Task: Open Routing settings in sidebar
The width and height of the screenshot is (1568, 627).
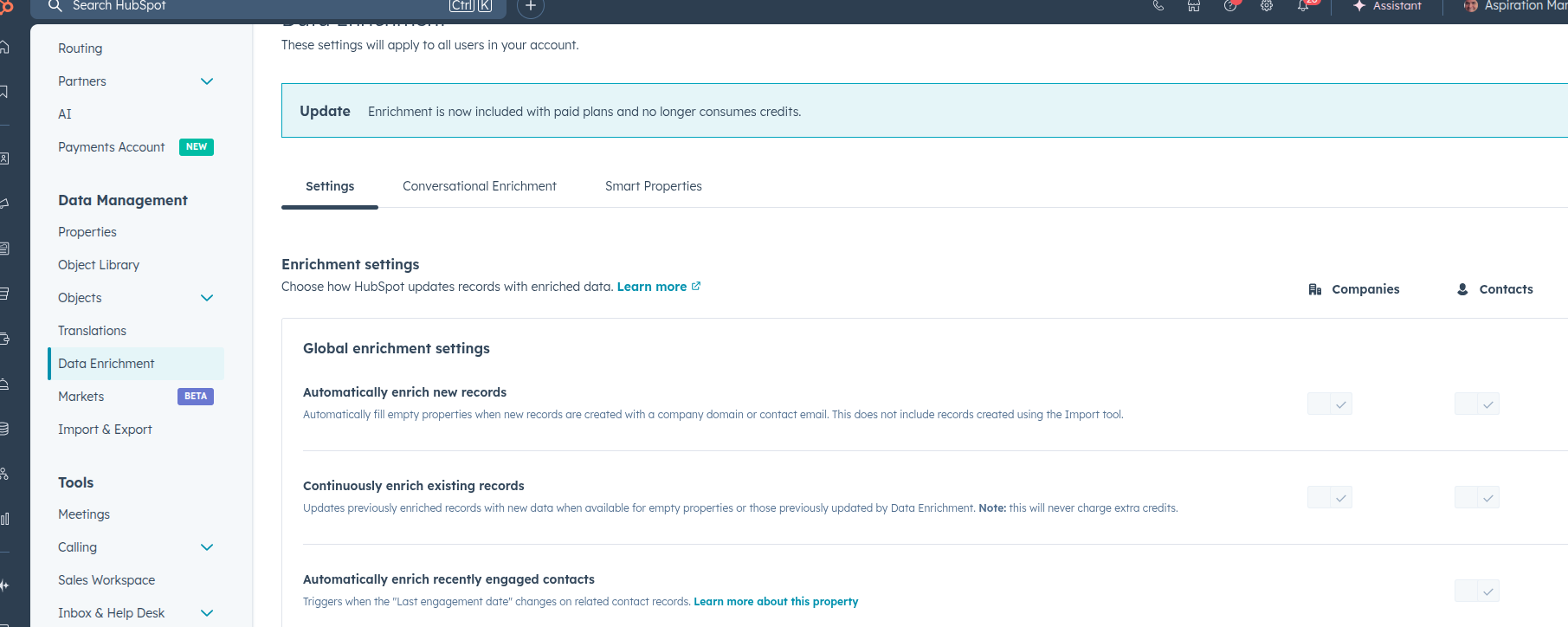Action: (81, 48)
